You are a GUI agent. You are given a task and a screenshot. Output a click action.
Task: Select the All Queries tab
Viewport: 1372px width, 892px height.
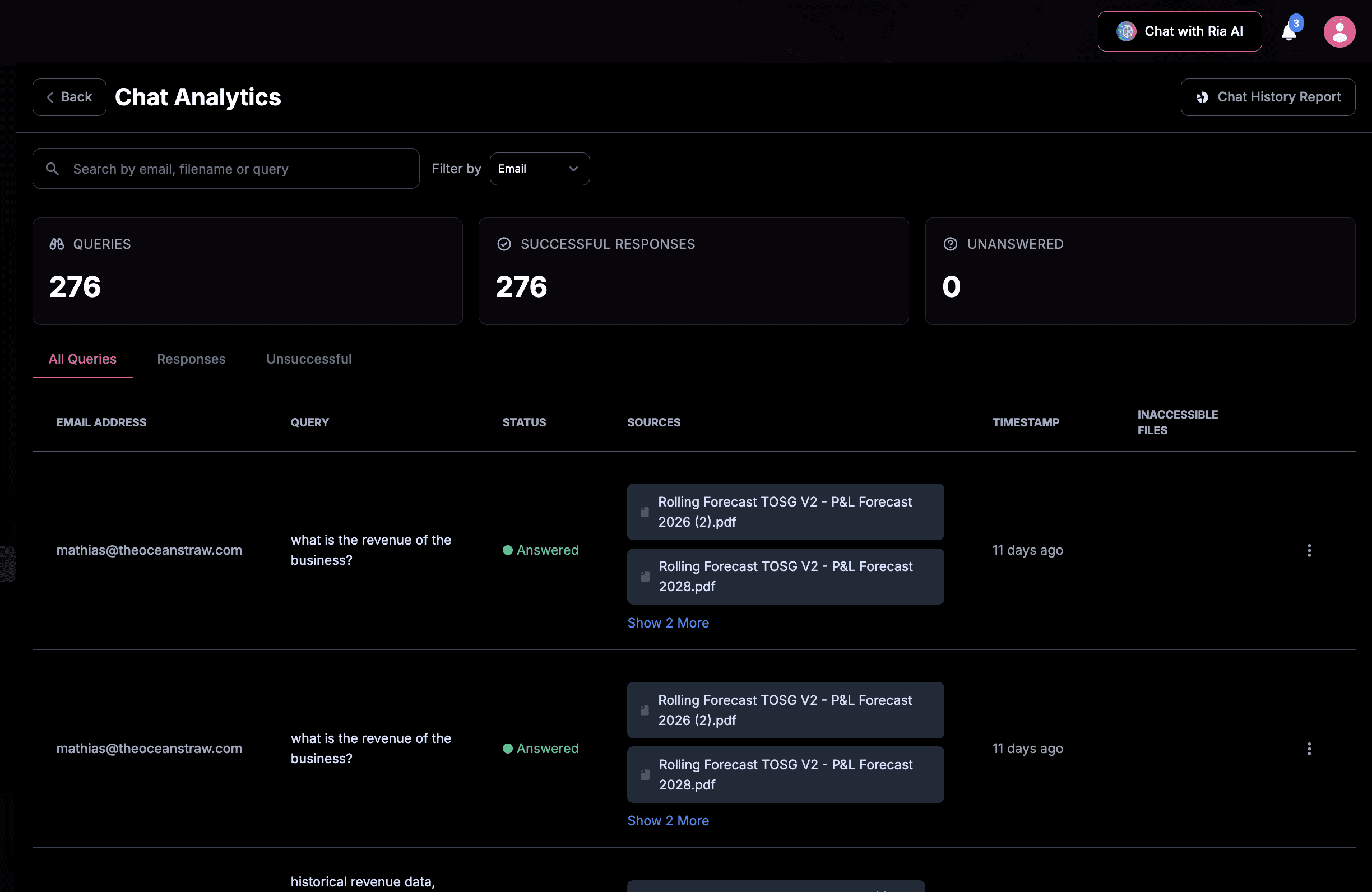pyautogui.click(x=82, y=359)
